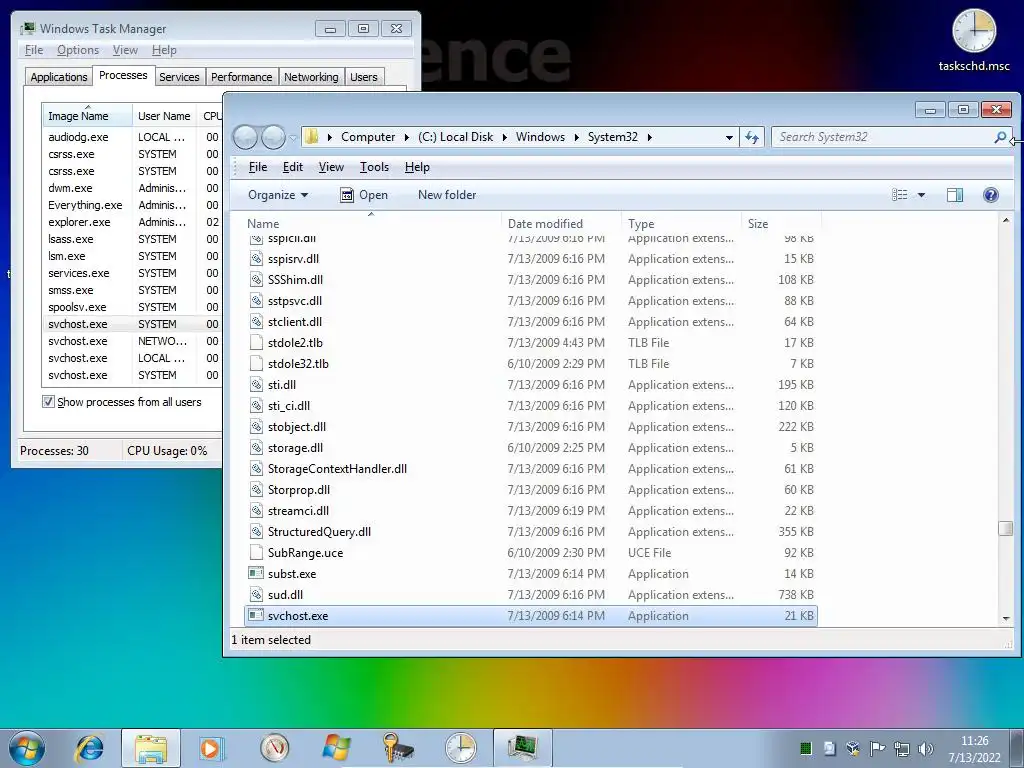Select the svchost.exe file row

[531, 616]
